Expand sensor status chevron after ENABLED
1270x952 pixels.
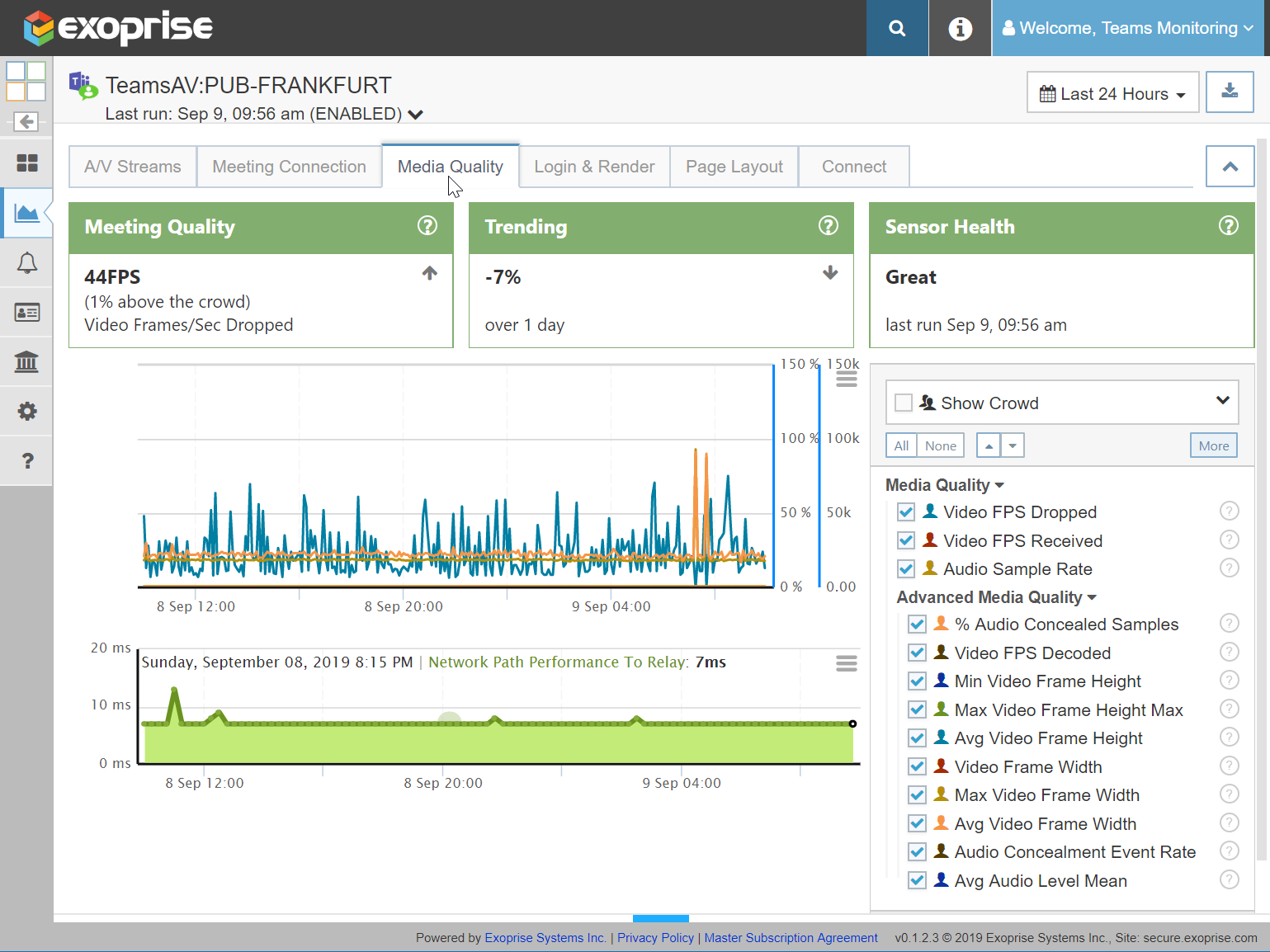click(415, 115)
